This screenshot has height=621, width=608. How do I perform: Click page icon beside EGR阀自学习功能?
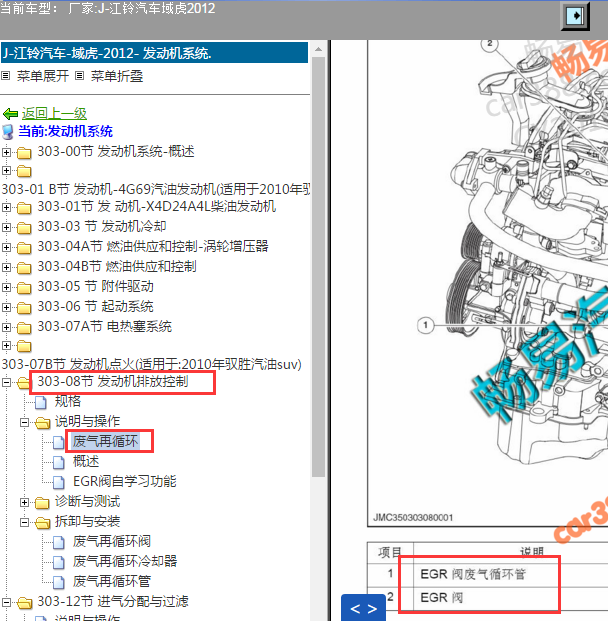[59, 482]
